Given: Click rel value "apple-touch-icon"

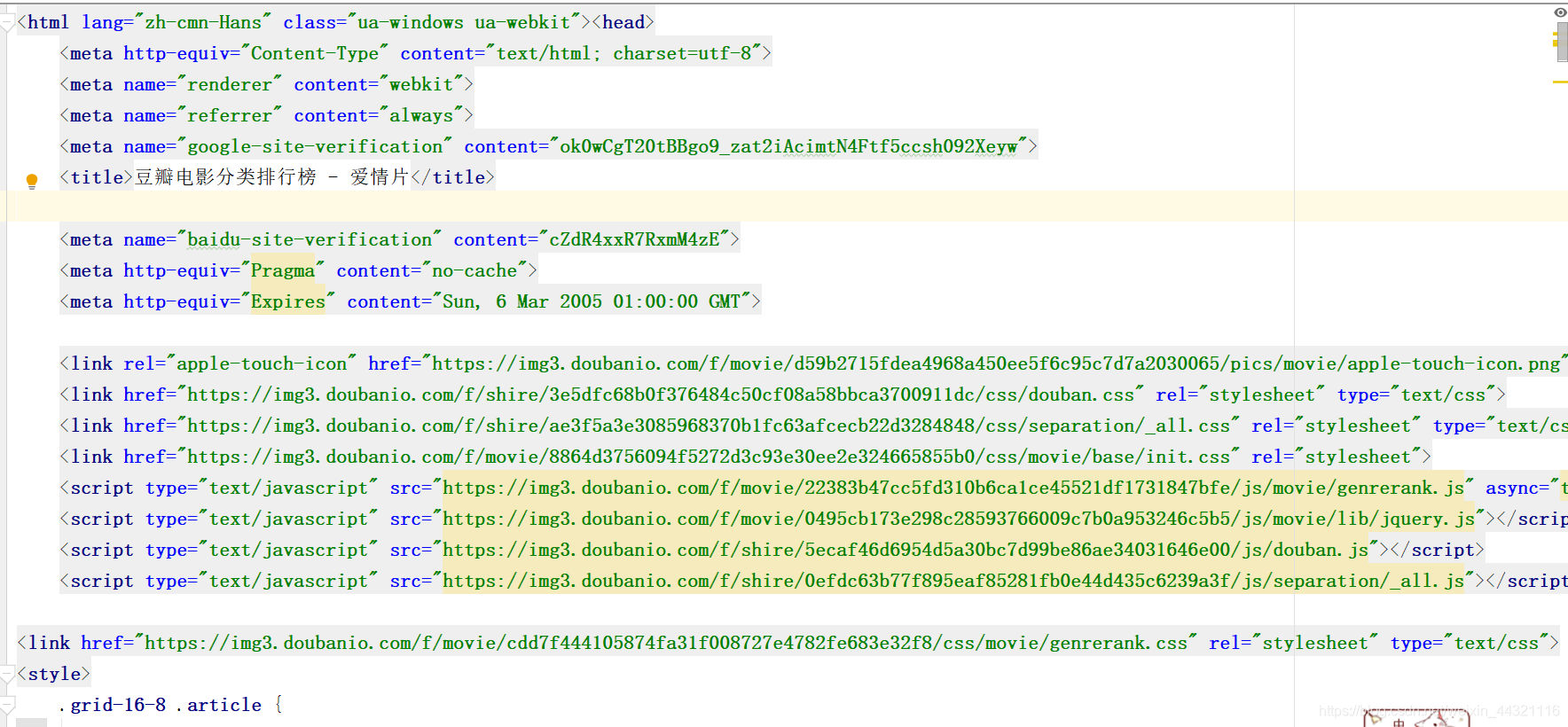Looking at the screenshot, I should coord(262,363).
